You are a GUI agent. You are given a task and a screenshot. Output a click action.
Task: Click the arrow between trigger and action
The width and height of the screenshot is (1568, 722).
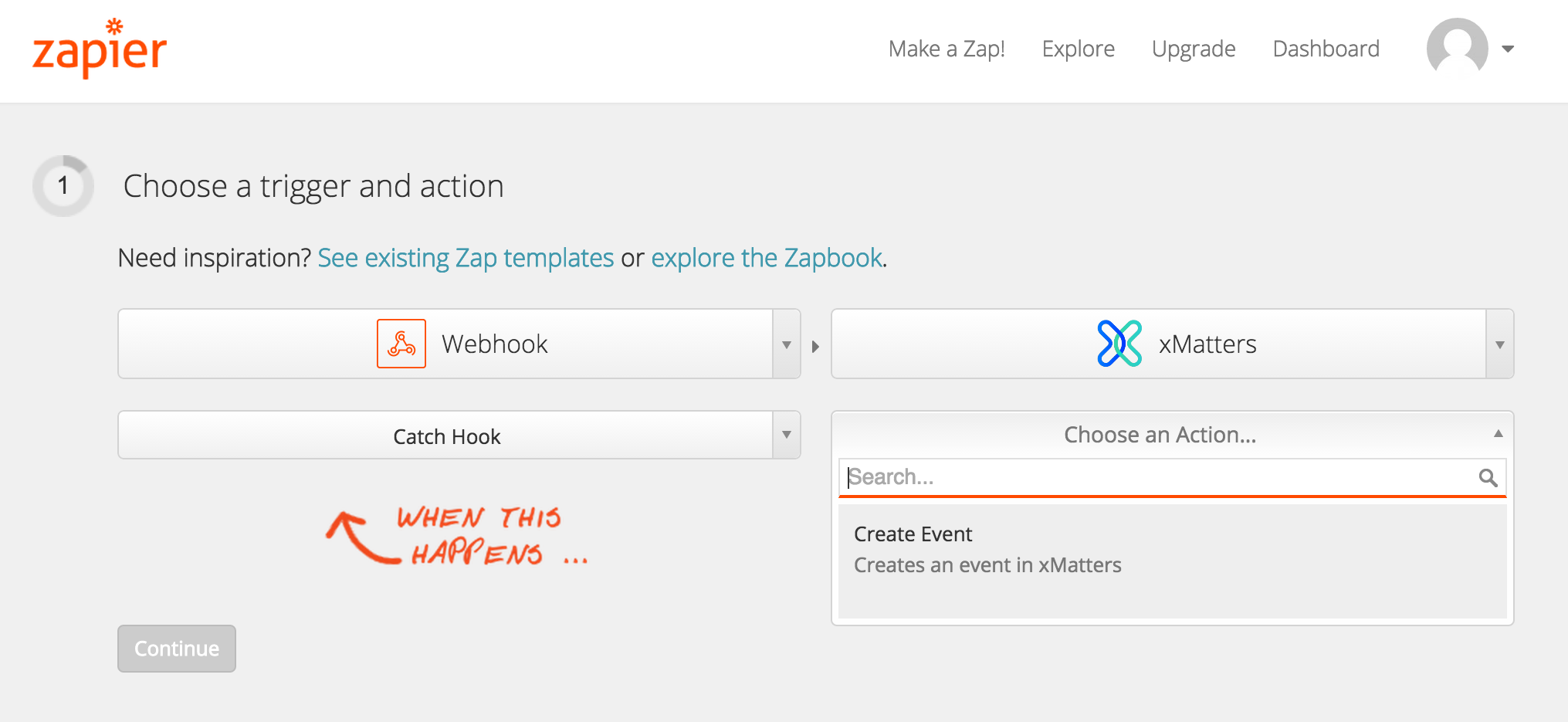pyautogui.click(x=815, y=347)
